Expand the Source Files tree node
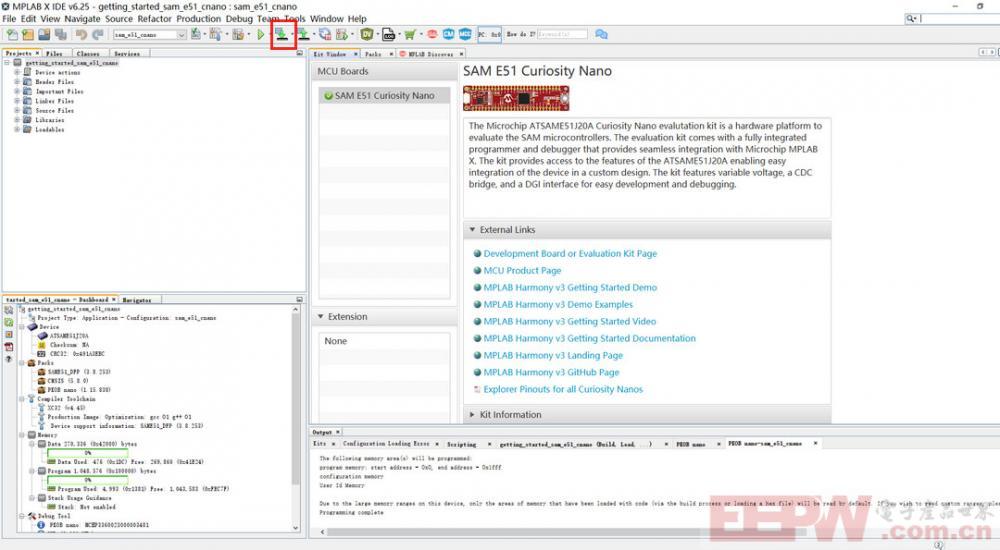 [x=17, y=110]
